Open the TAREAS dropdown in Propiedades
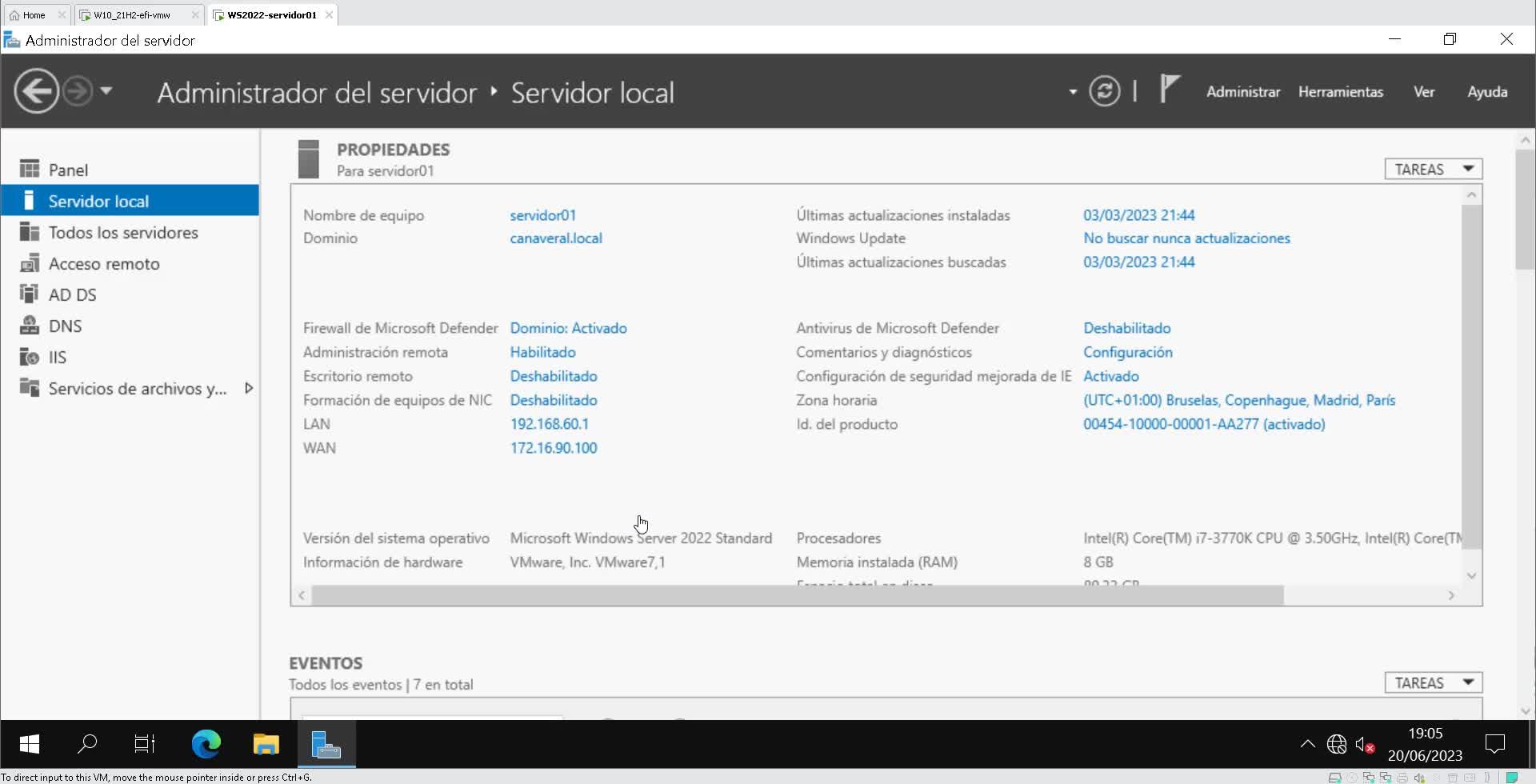The image size is (1536, 784). 1434,169
